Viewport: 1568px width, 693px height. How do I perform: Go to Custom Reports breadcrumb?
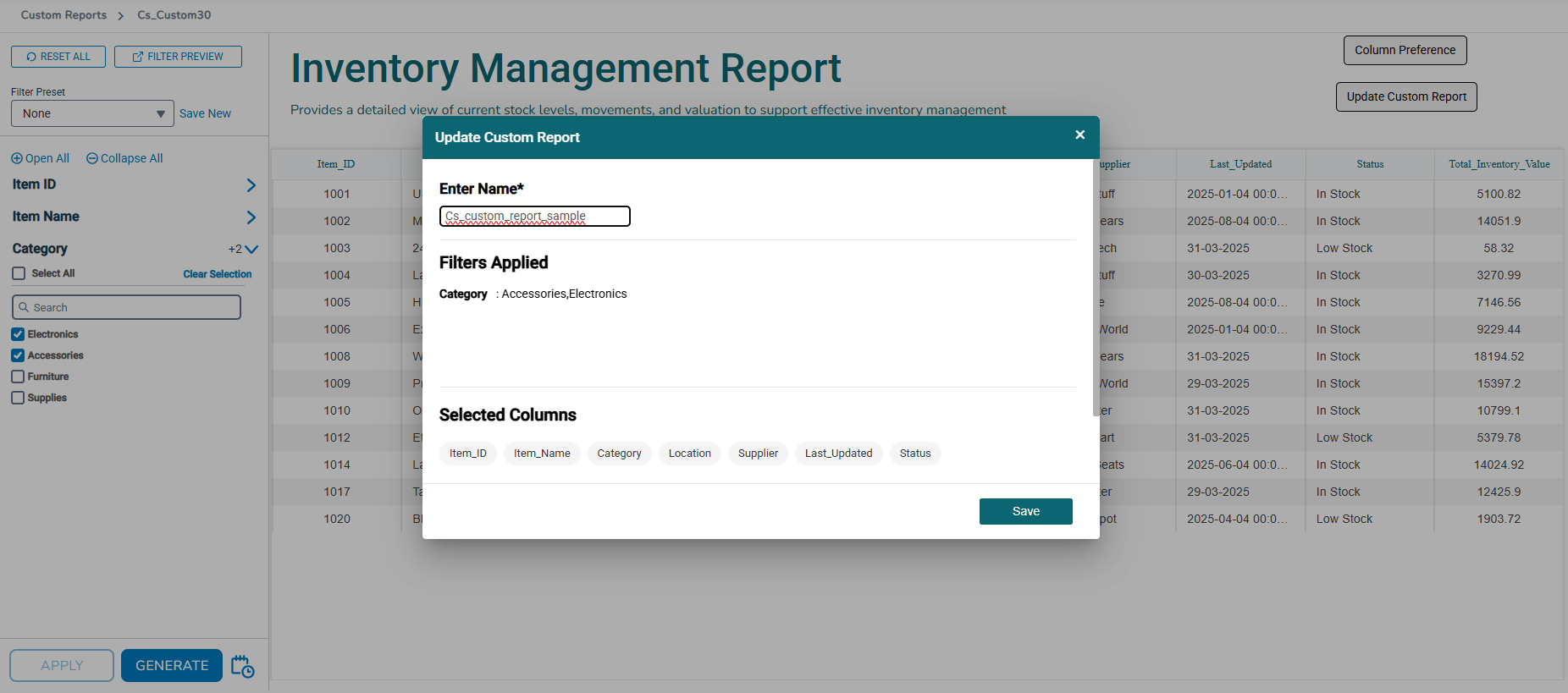tap(63, 15)
